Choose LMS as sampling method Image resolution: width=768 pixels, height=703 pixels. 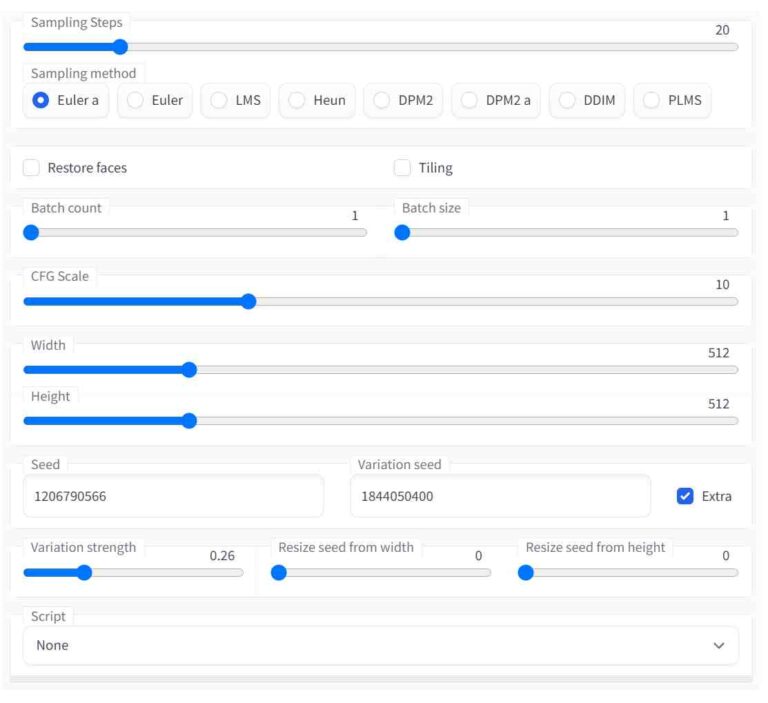(218, 100)
